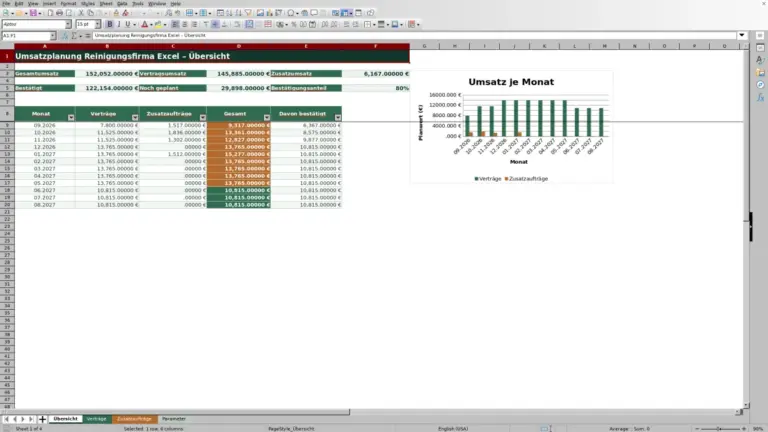Viewport: 768px width, 432px height.
Task: Click the Umsatz je Monat chart
Action: tap(511, 127)
